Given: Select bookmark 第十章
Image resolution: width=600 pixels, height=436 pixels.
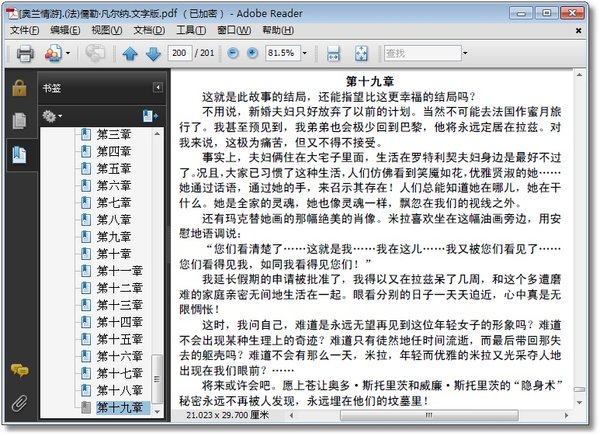Looking at the screenshot, I should (x=114, y=254).
